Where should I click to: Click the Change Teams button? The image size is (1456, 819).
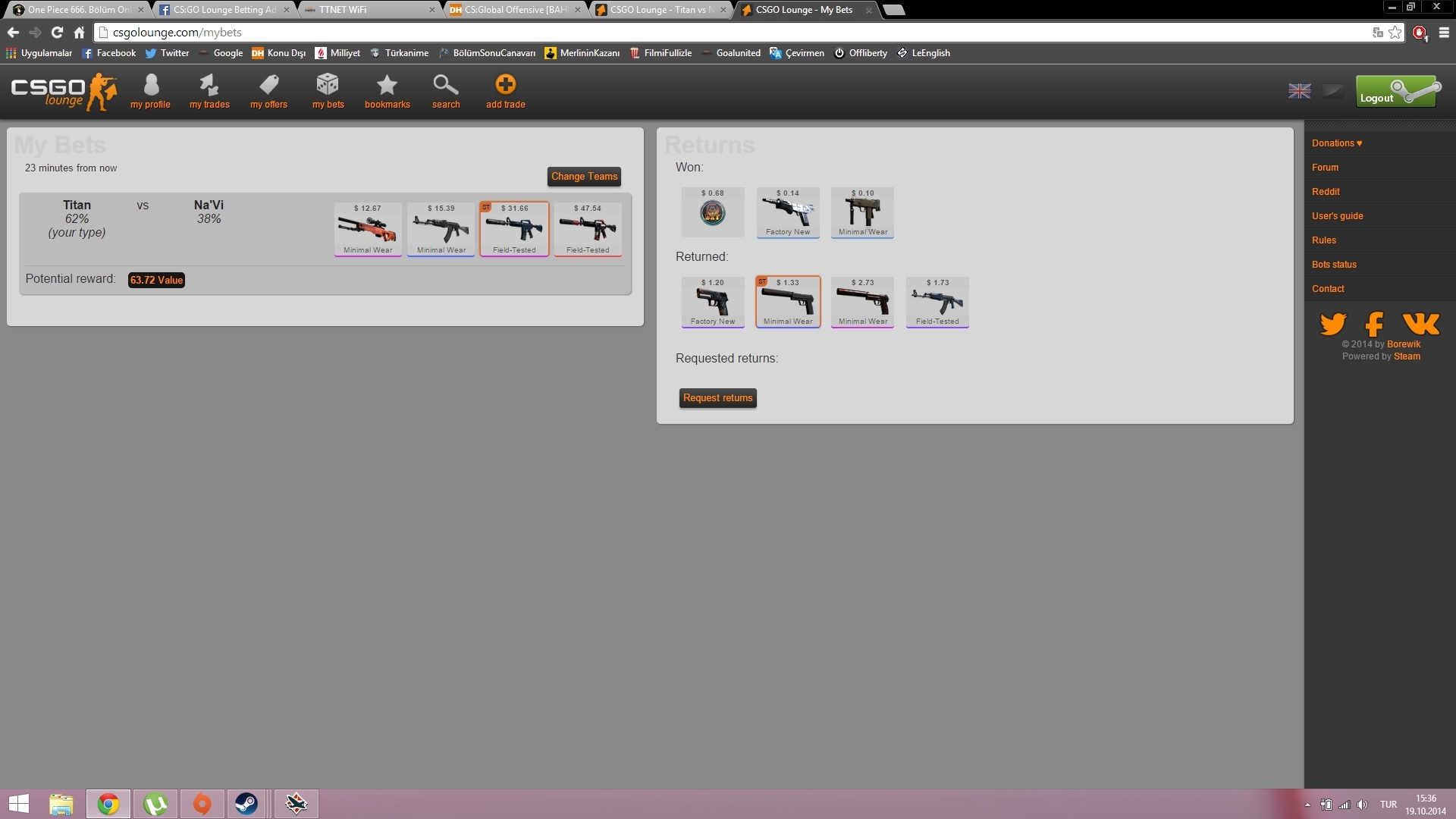coord(584,176)
